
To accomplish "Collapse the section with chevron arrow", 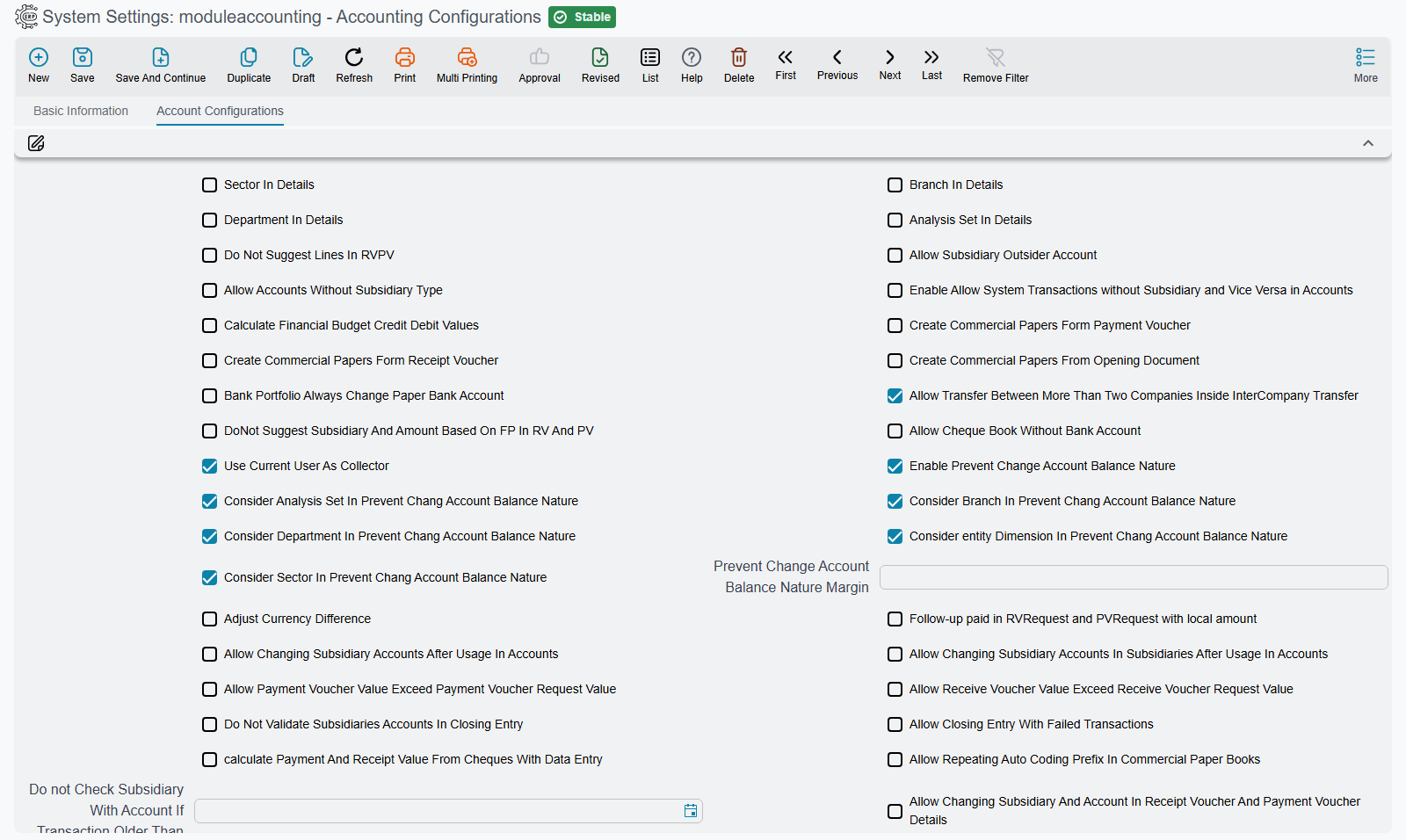I will 1368,143.
